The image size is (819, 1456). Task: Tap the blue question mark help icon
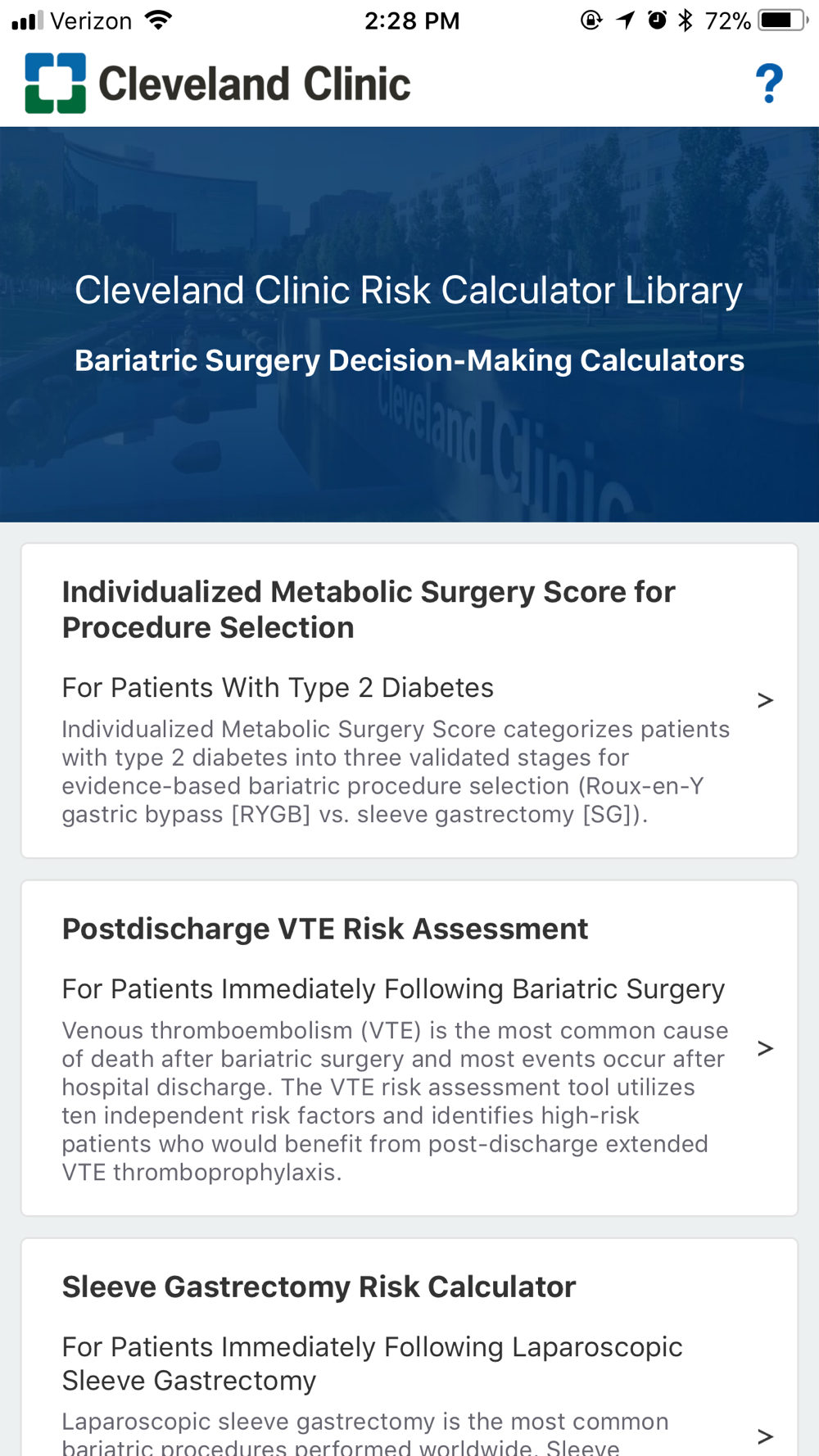pos(769,84)
